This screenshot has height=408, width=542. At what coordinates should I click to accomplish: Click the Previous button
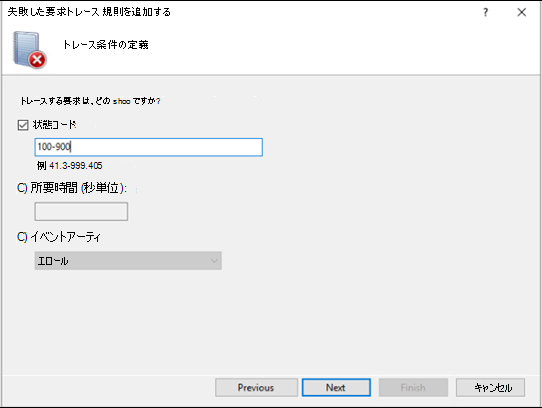click(256, 388)
